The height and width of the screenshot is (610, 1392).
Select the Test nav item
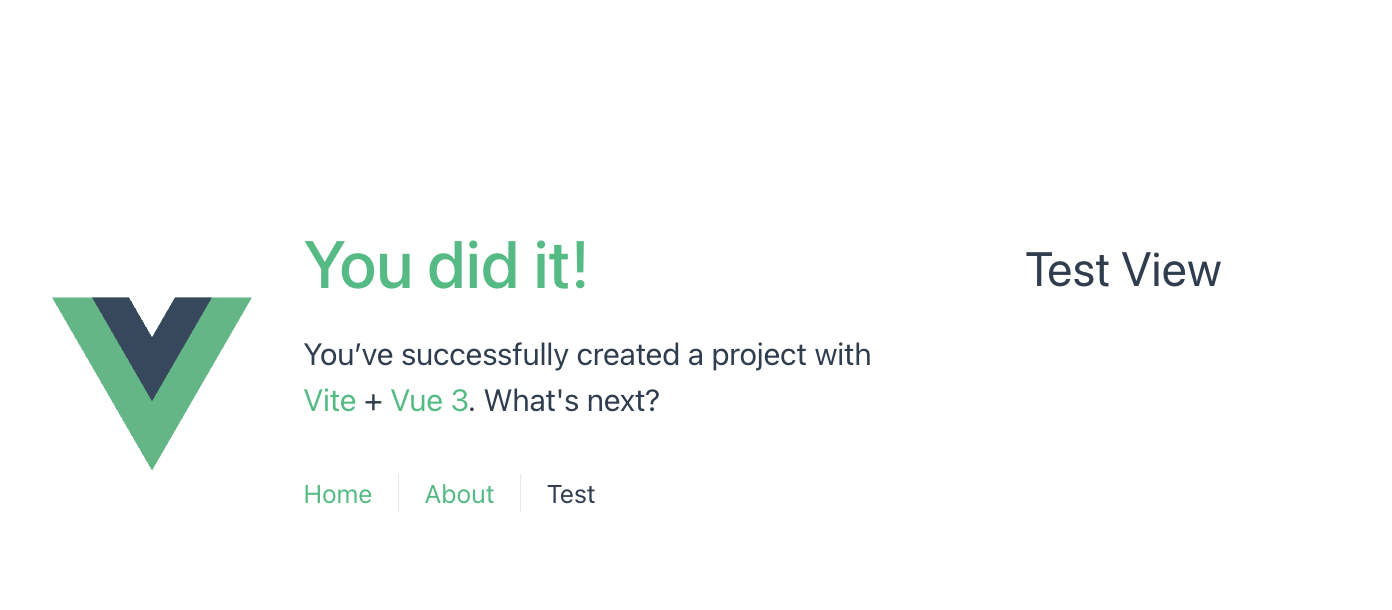(571, 494)
